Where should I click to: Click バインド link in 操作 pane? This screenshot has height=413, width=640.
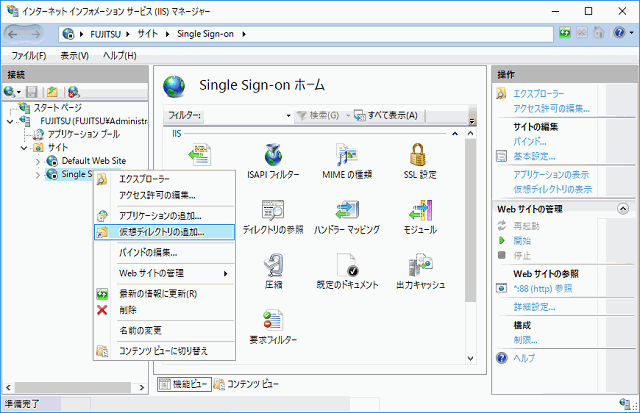click(x=529, y=142)
